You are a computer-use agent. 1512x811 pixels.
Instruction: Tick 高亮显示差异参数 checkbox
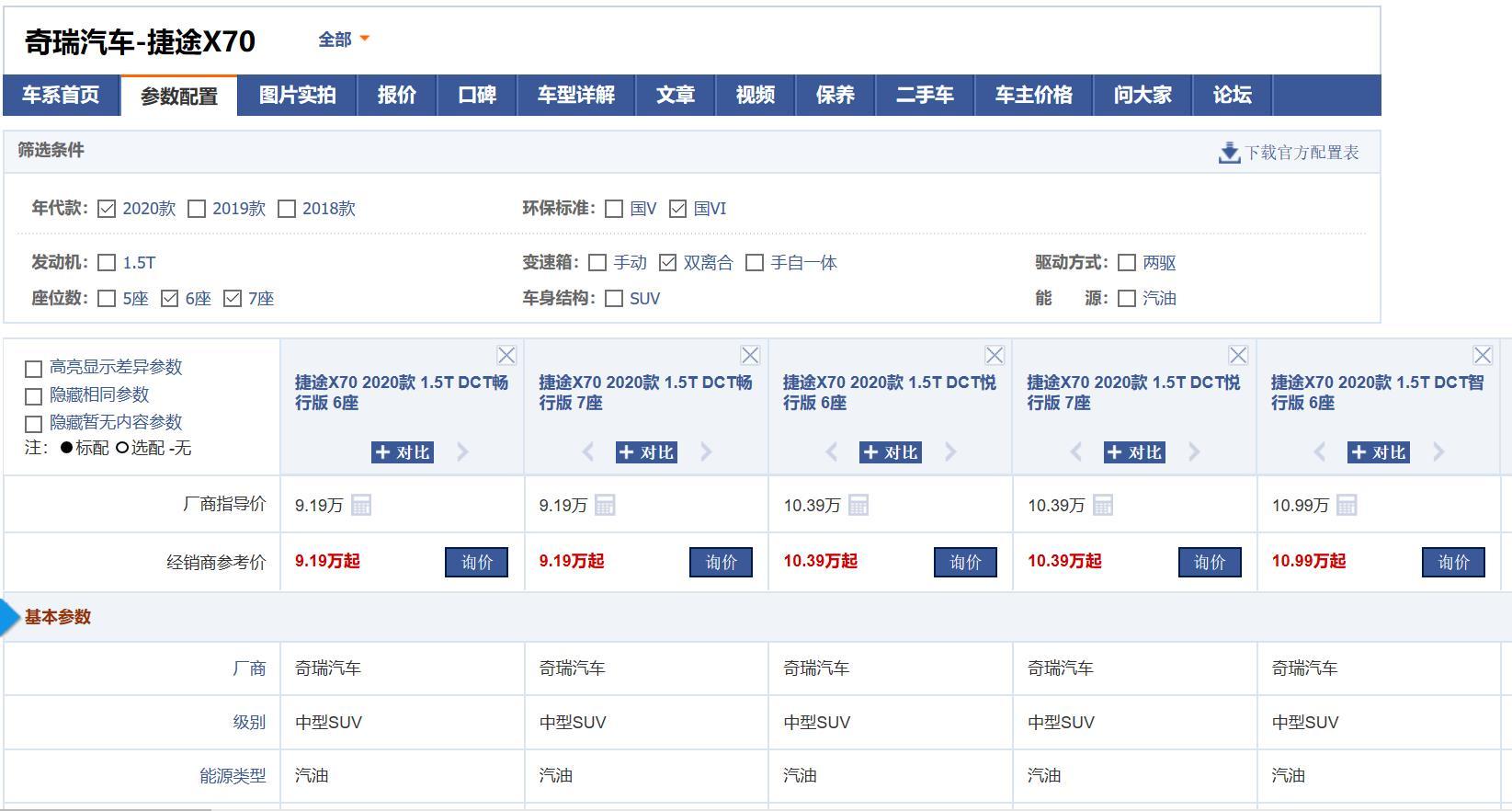34,369
